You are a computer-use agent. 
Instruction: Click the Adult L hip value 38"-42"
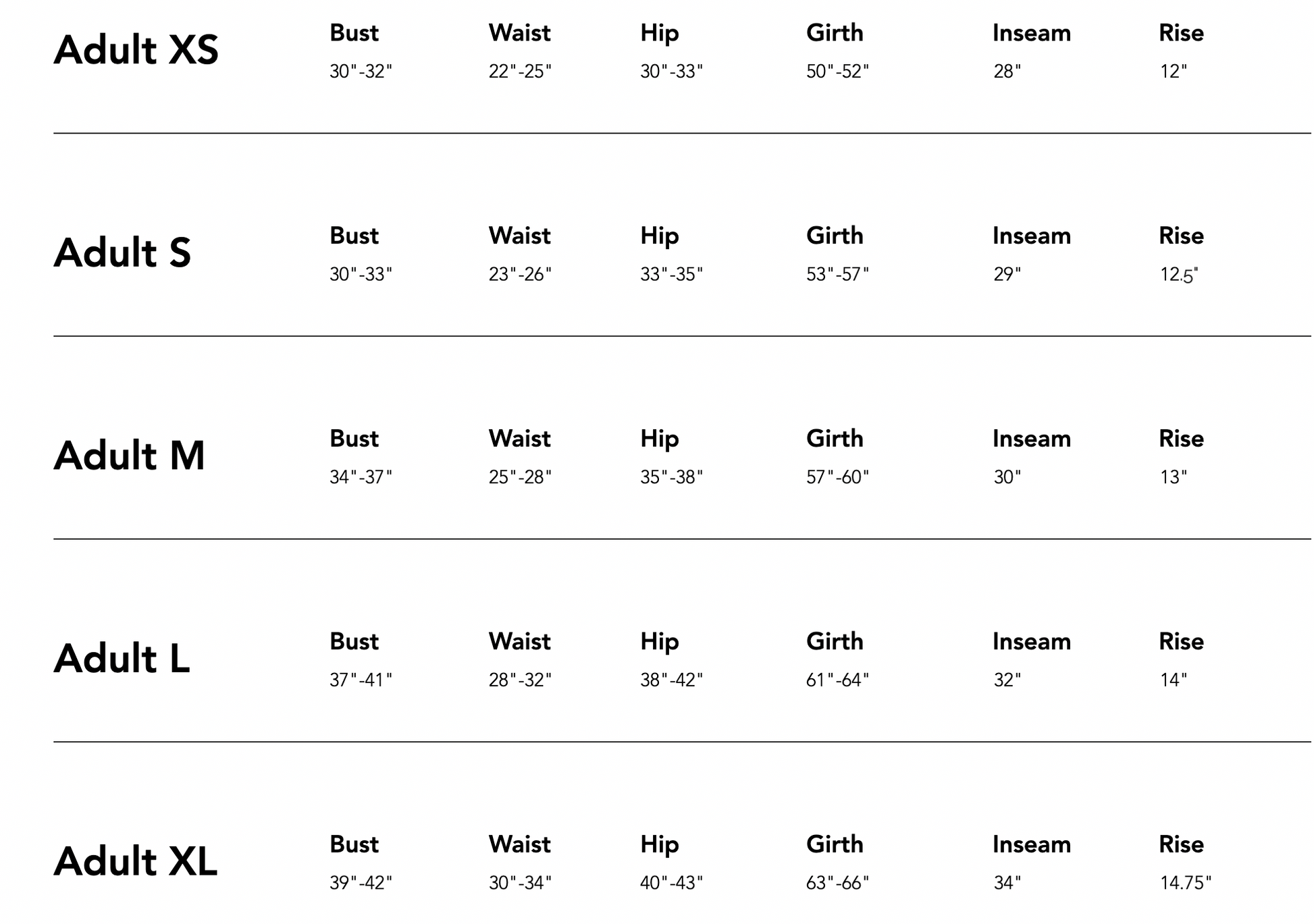coord(671,680)
